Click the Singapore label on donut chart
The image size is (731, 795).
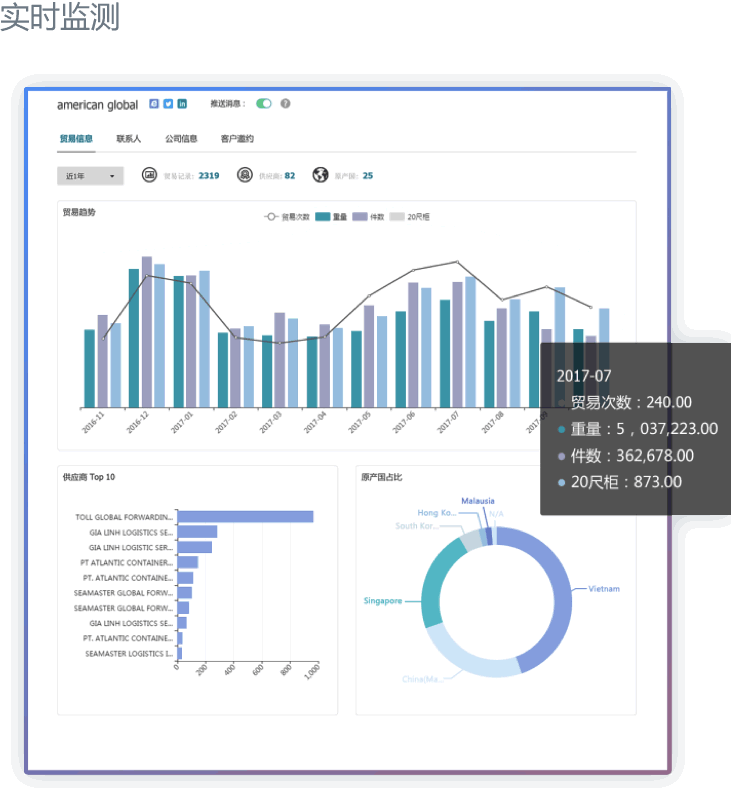[x=382, y=601]
